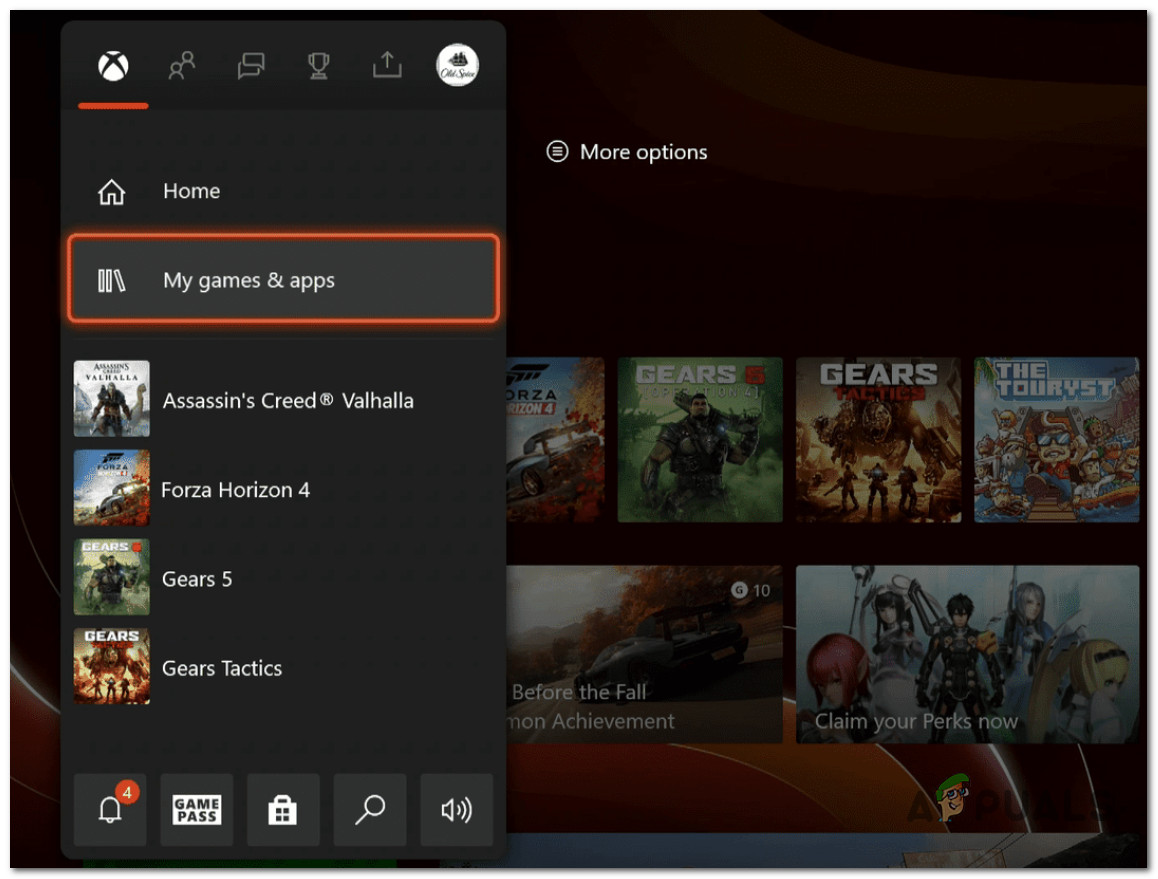Select Gears 5 dashboard tile
This screenshot has width=1158, height=879.
click(x=699, y=440)
